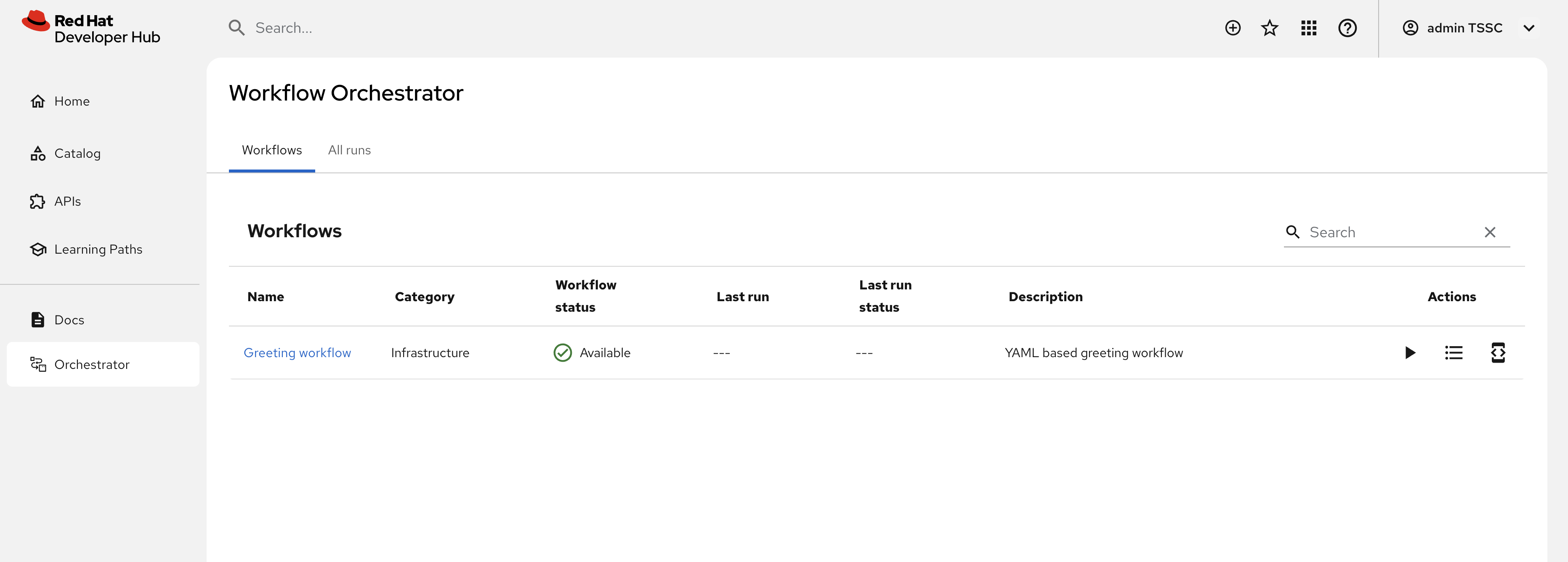The width and height of the screenshot is (1568, 562).
Task: Open runs list for Greeting workflow
Action: (1454, 353)
